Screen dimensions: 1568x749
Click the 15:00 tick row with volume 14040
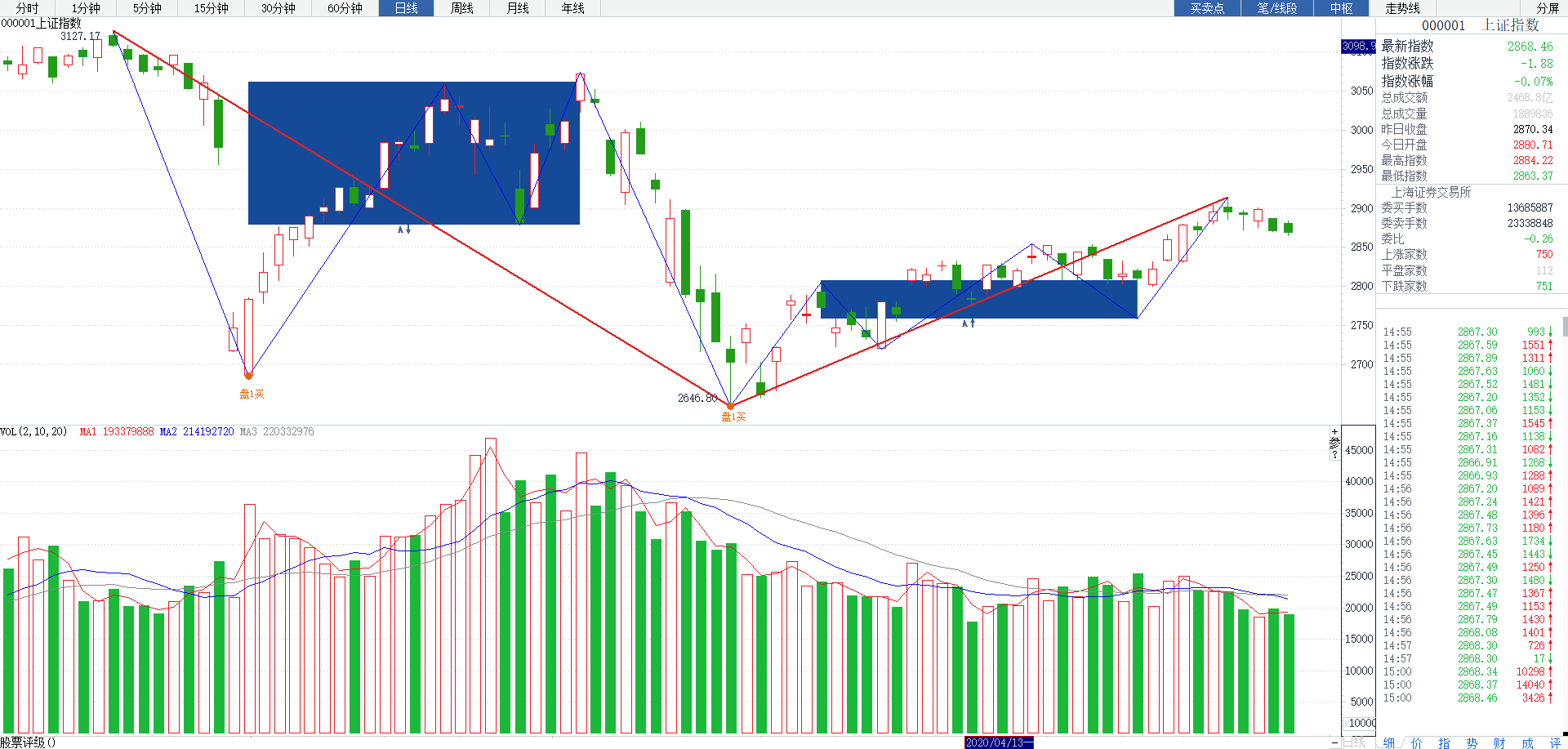point(1468,684)
